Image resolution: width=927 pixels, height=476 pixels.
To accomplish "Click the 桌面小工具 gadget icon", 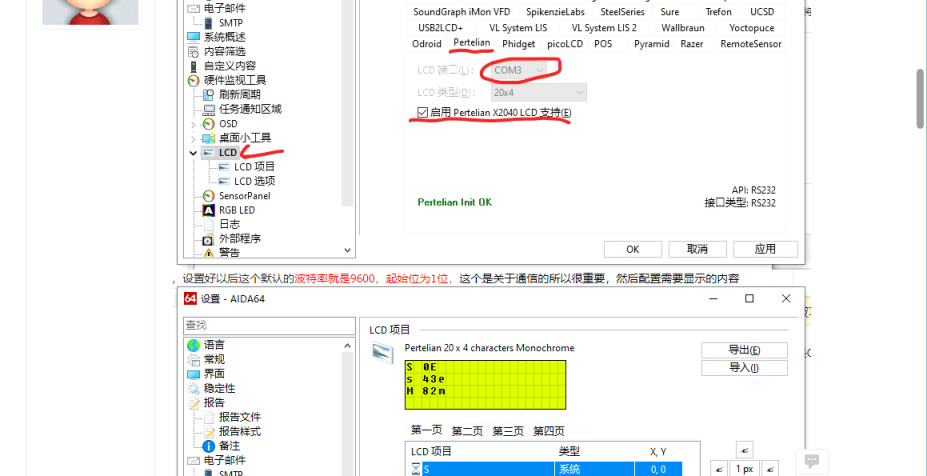I will 208,138.
